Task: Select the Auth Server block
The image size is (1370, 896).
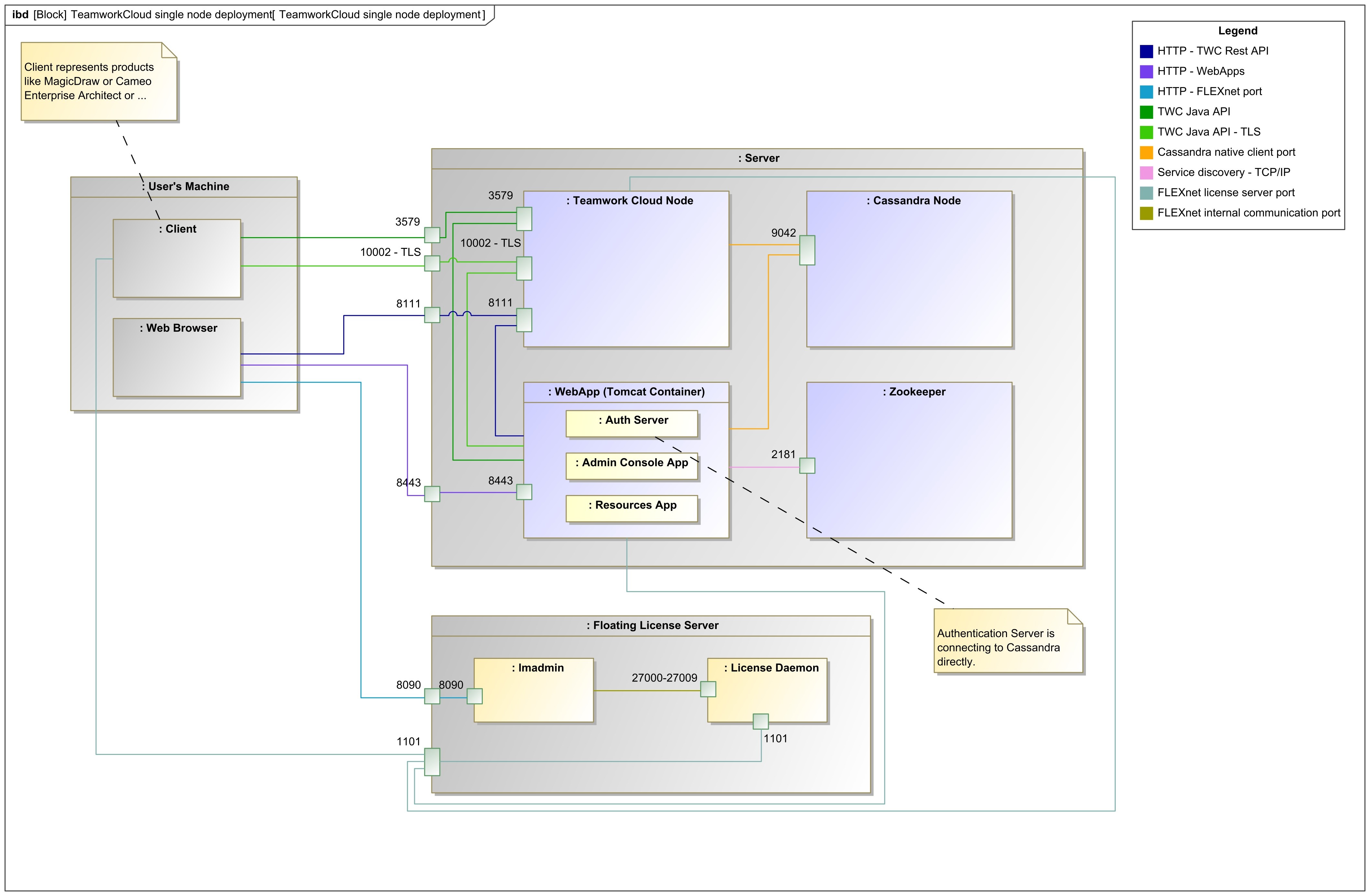Action: point(632,423)
